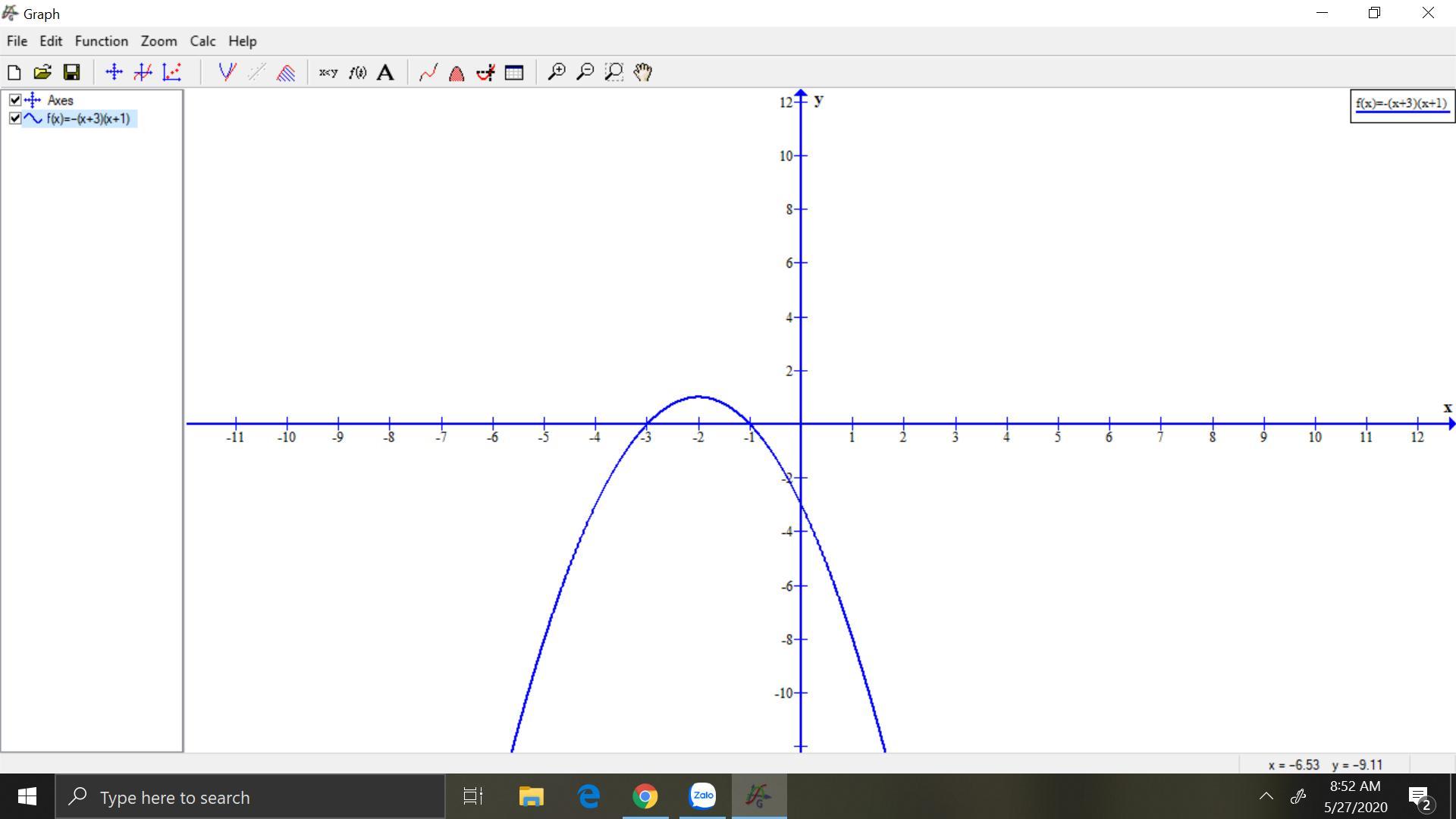1456x819 pixels.
Task: Uncheck the Axes visibility checkbox
Action: pyautogui.click(x=15, y=100)
